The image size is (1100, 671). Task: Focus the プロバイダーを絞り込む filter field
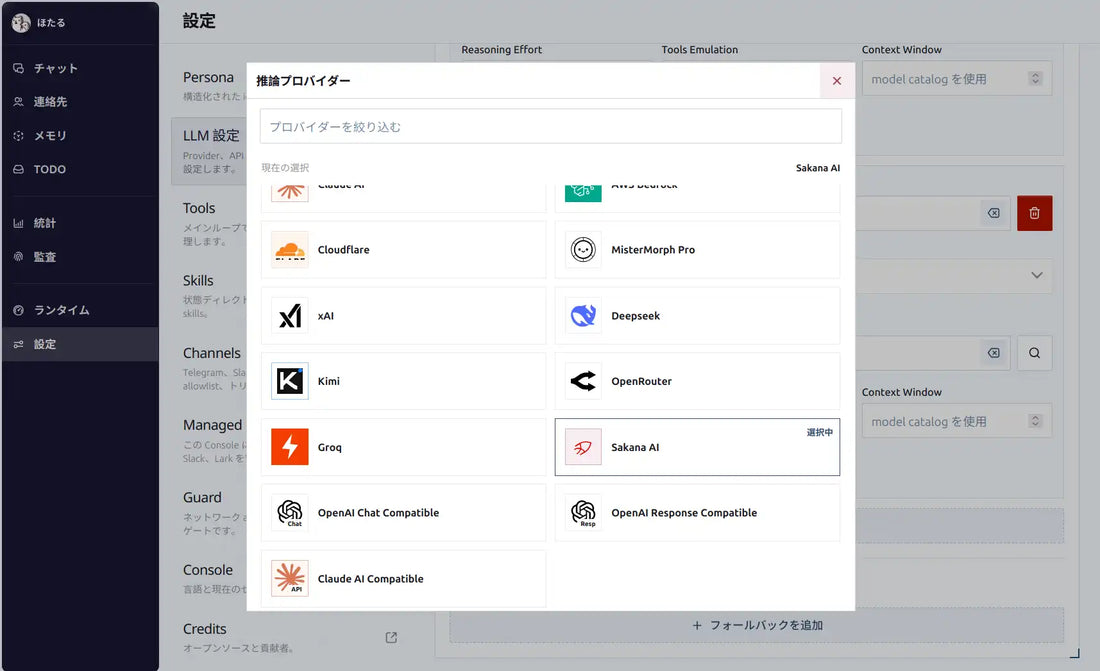tap(551, 126)
